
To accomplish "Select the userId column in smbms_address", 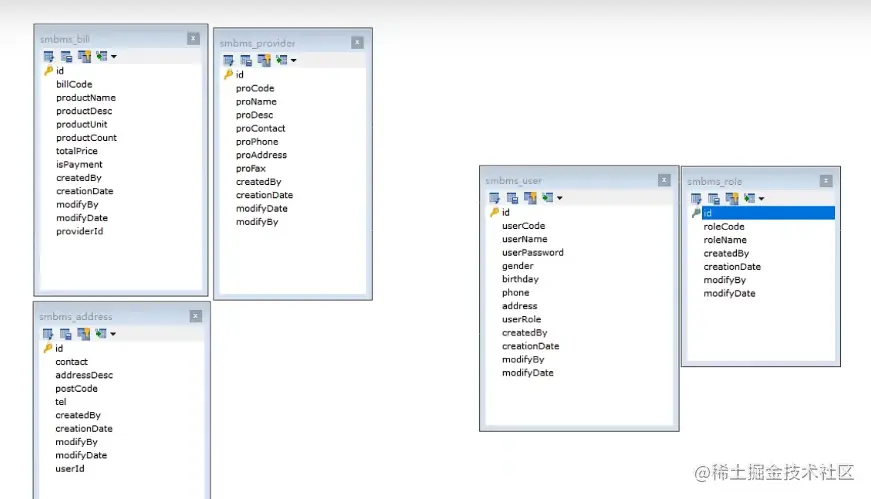I will (x=70, y=468).
